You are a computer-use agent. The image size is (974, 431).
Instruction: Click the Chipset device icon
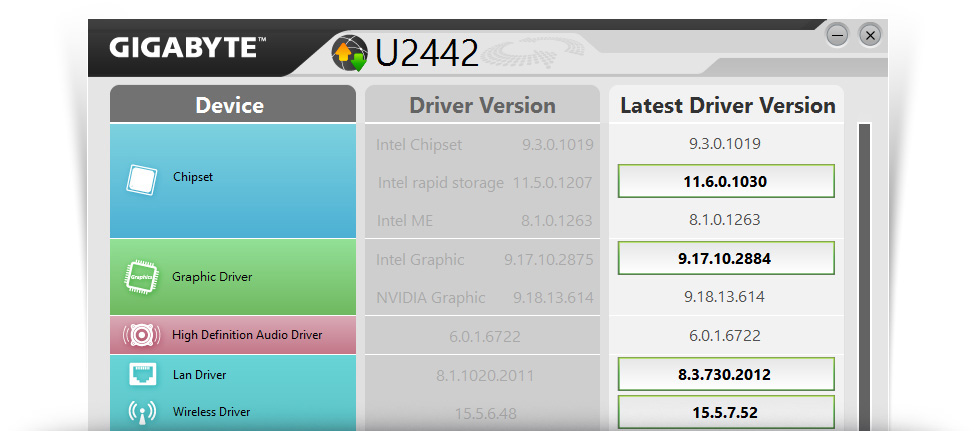click(x=141, y=180)
